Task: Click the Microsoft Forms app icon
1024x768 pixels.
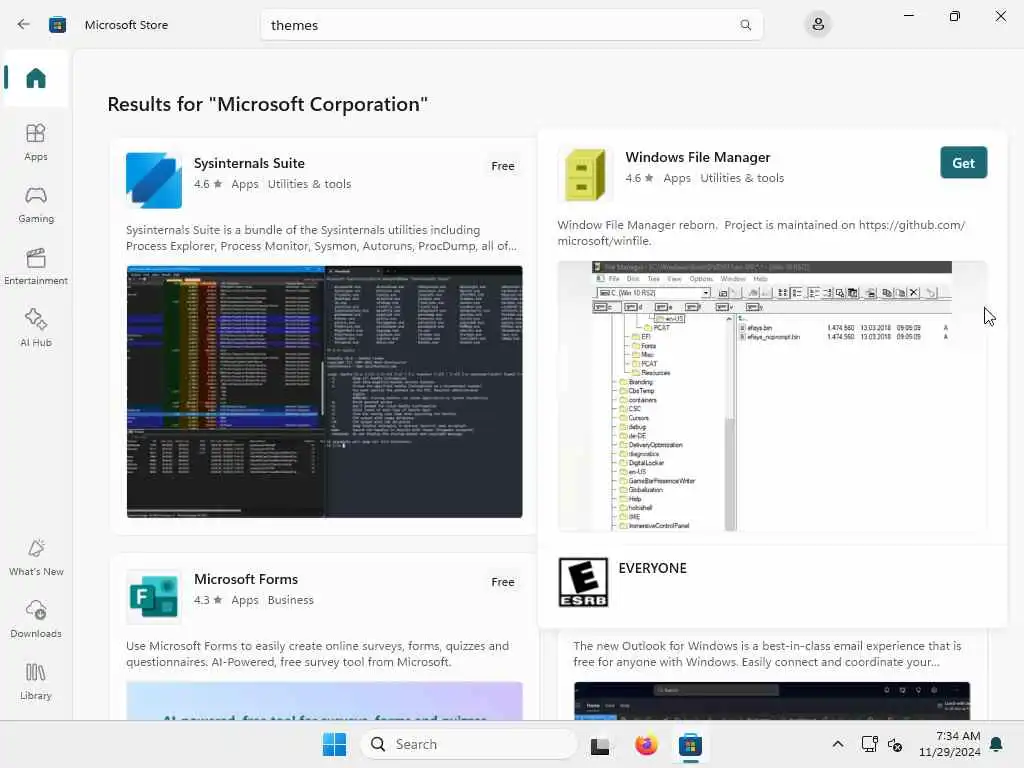Action: point(154,596)
